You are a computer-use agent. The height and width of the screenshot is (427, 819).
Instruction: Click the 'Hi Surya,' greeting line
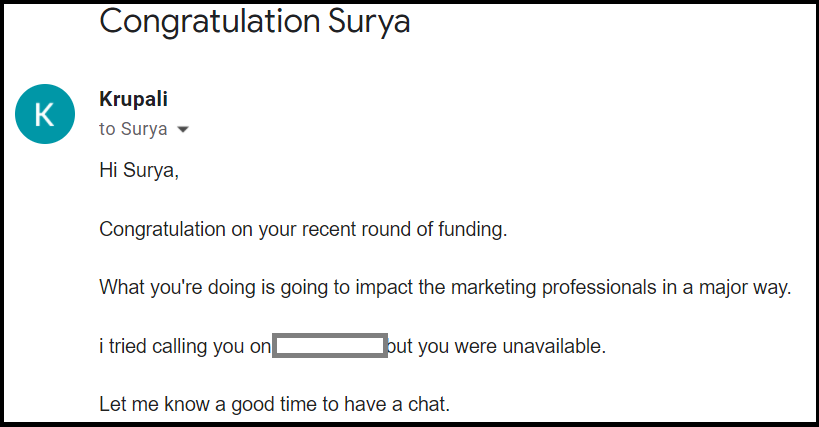click(139, 170)
